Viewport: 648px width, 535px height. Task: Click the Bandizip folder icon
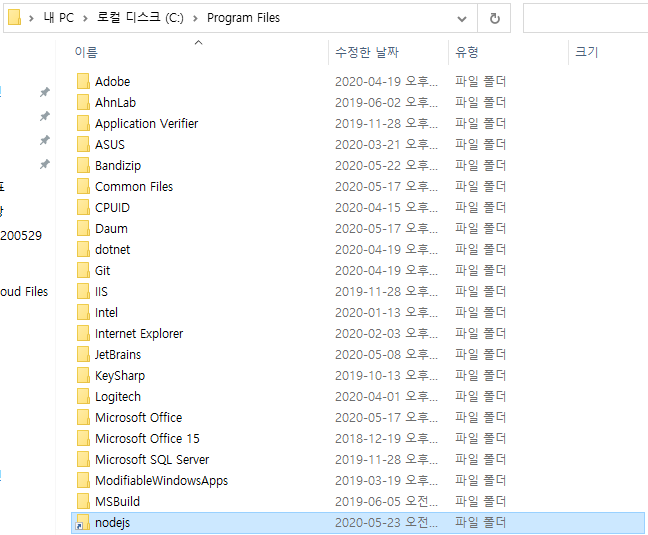click(83, 166)
